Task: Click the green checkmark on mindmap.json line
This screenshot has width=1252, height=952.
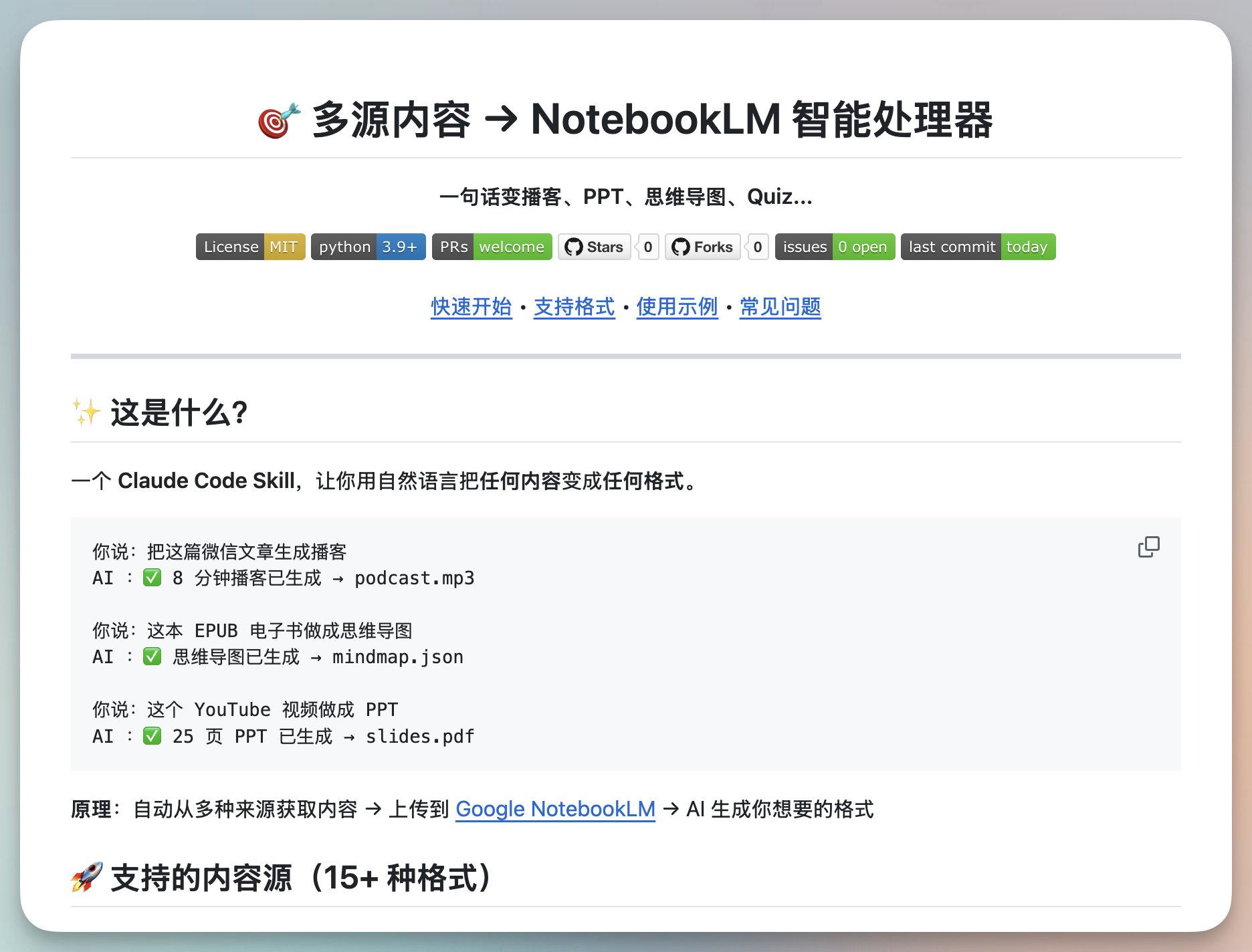Action: tap(152, 657)
